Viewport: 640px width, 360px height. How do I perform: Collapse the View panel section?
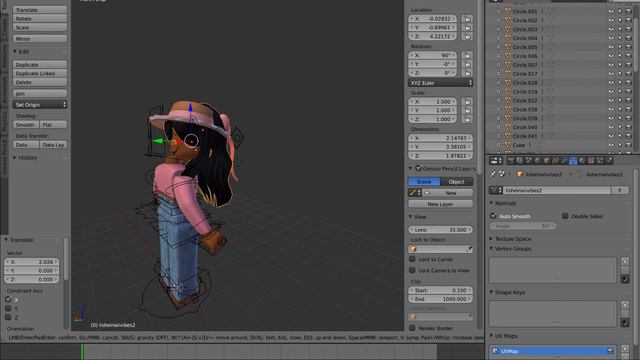(x=410, y=217)
